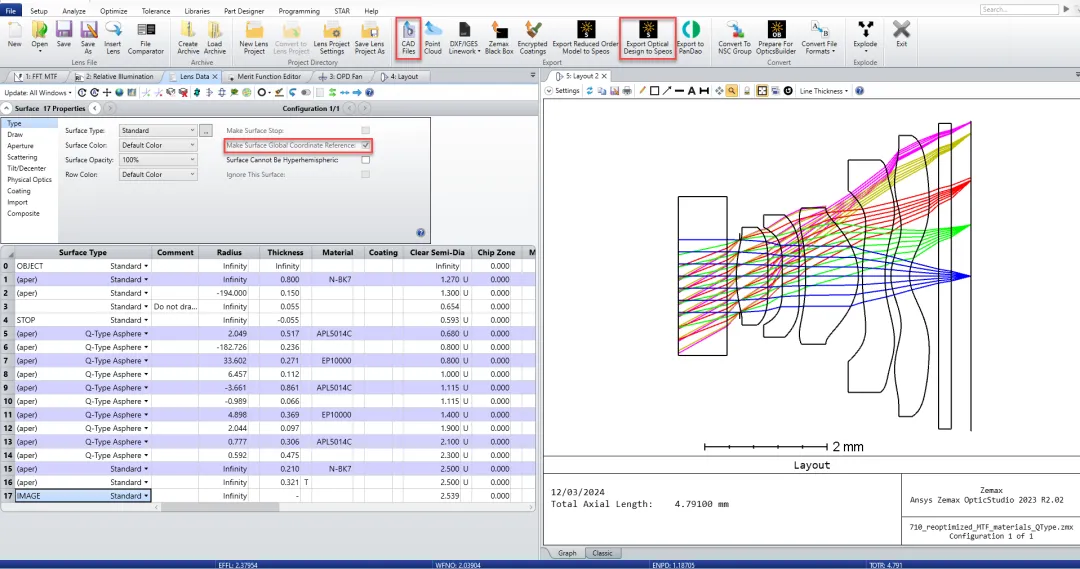Click Export Optical Design to Speos icon

click(x=647, y=39)
